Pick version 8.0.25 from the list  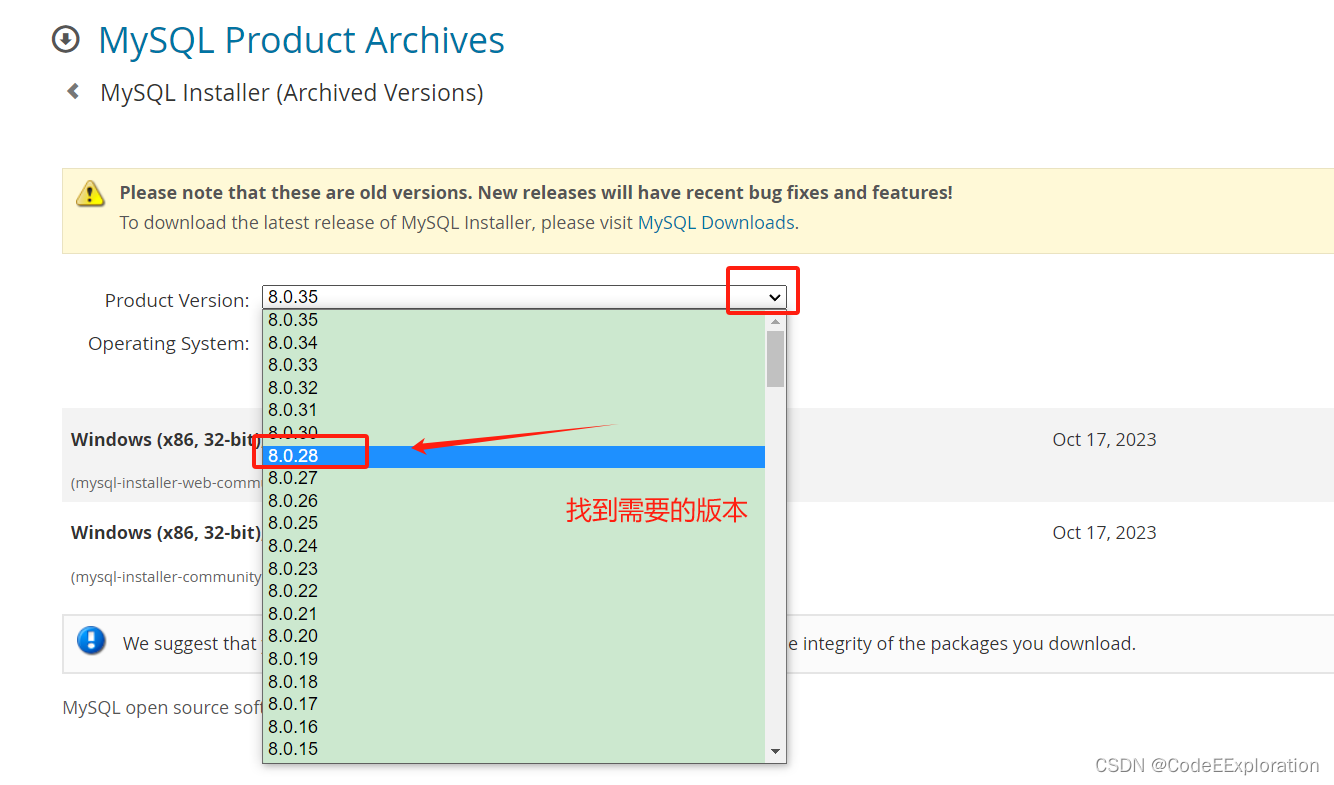click(514, 523)
